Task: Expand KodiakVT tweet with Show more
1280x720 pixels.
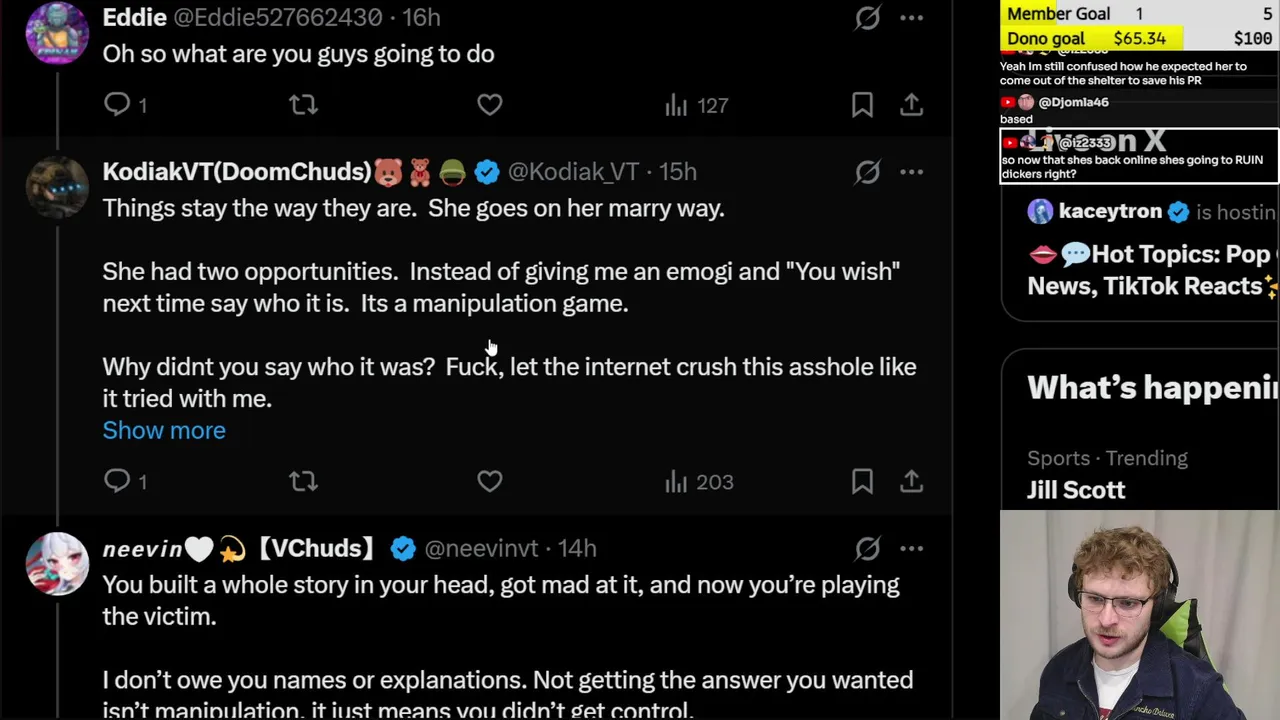Action: 164,430
